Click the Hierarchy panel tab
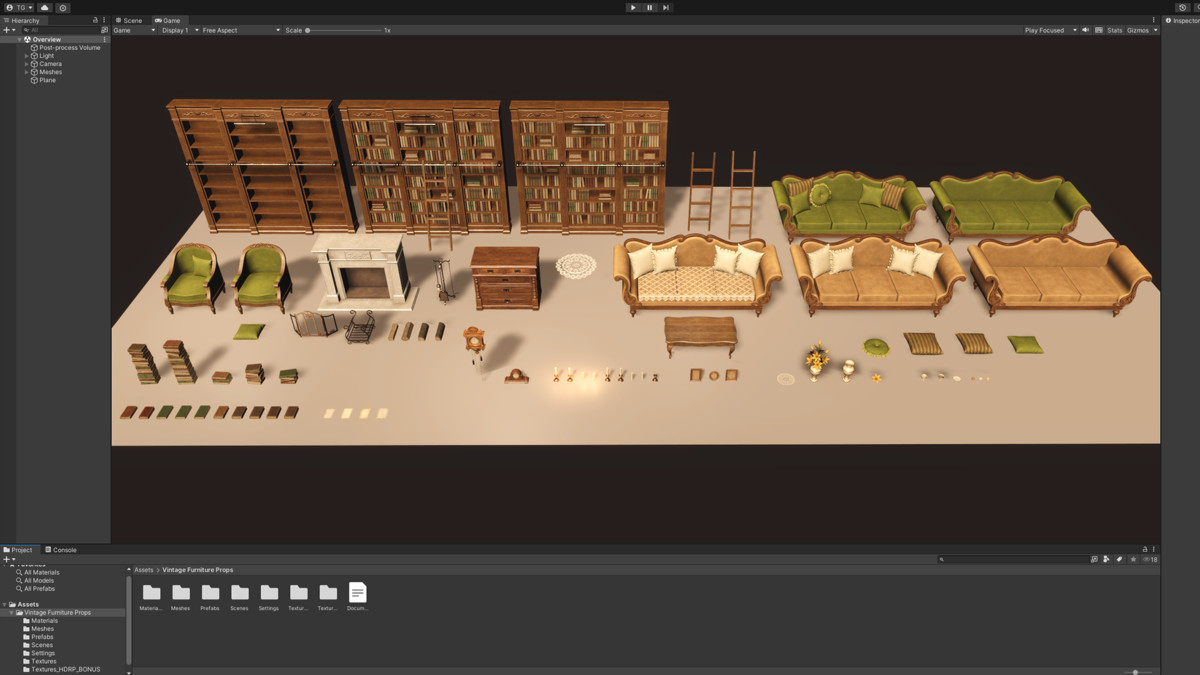This screenshot has height=675, width=1200. [x=22, y=20]
